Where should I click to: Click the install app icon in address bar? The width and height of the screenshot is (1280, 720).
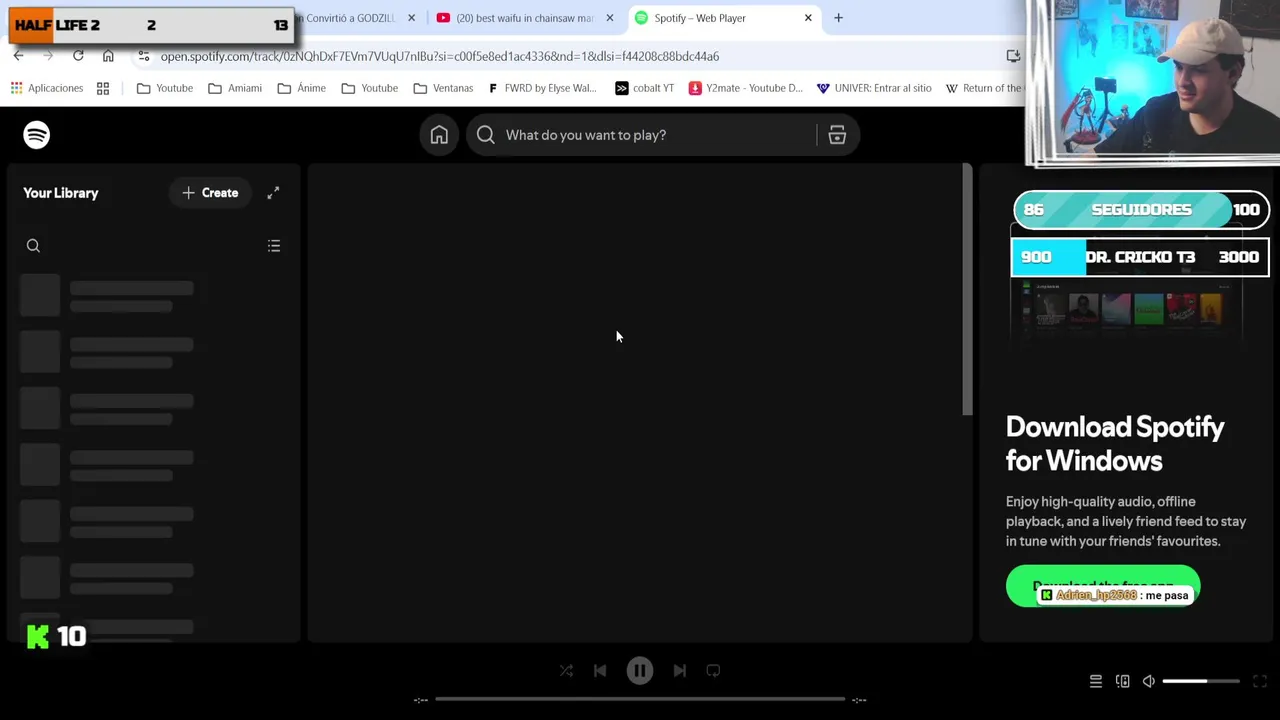(x=1013, y=56)
